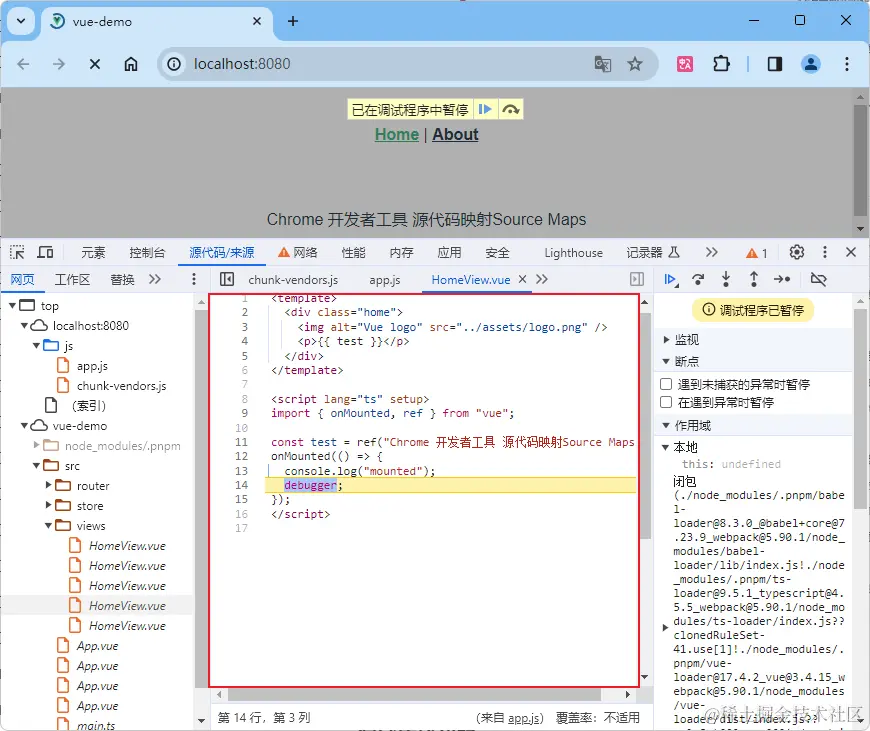Image resolution: width=870 pixels, height=731 pixels.
Task: View site information for localhost:8080
Action: tap(174, 64)
